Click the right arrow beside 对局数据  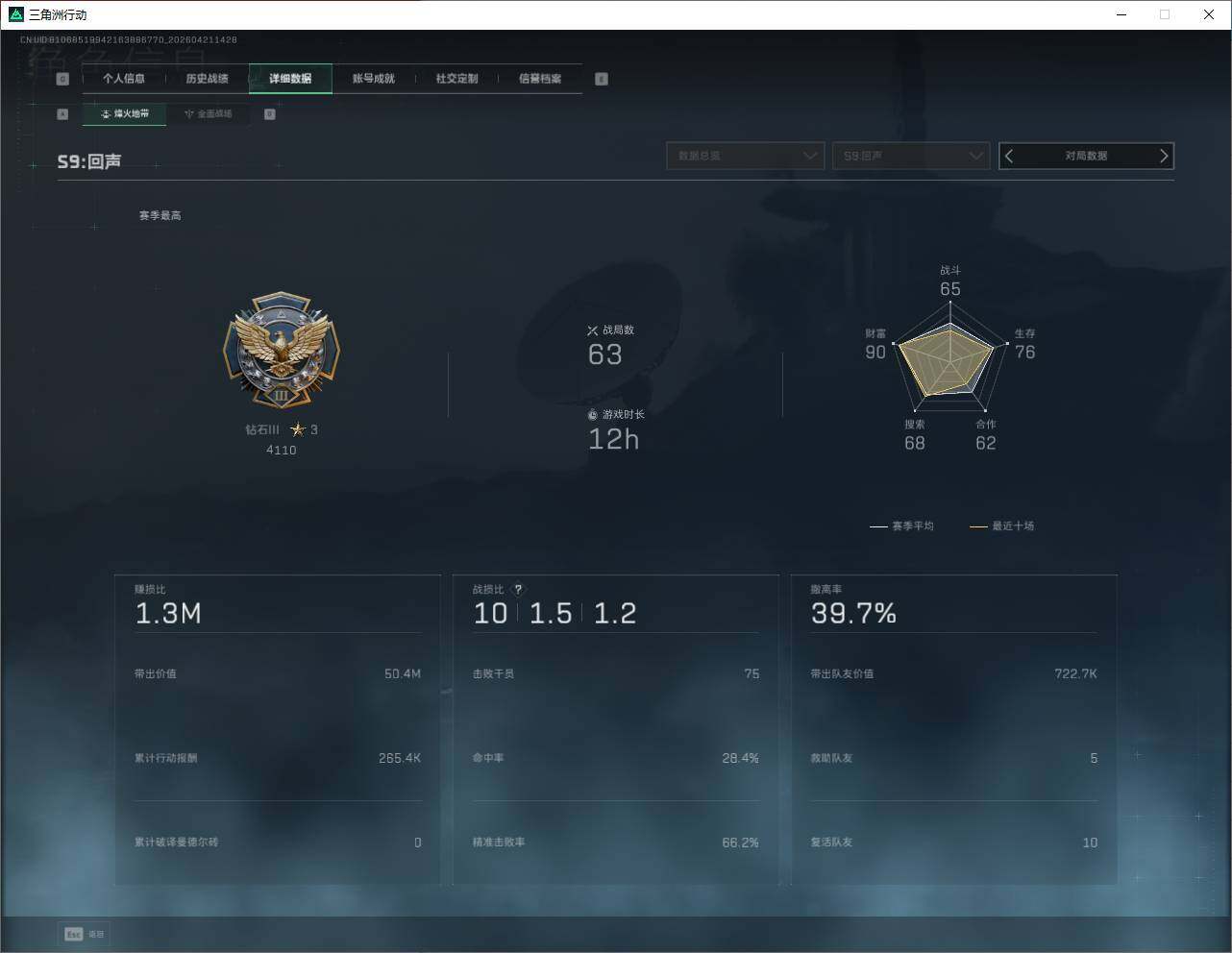pyautogui.click(x=1164, y=156)
